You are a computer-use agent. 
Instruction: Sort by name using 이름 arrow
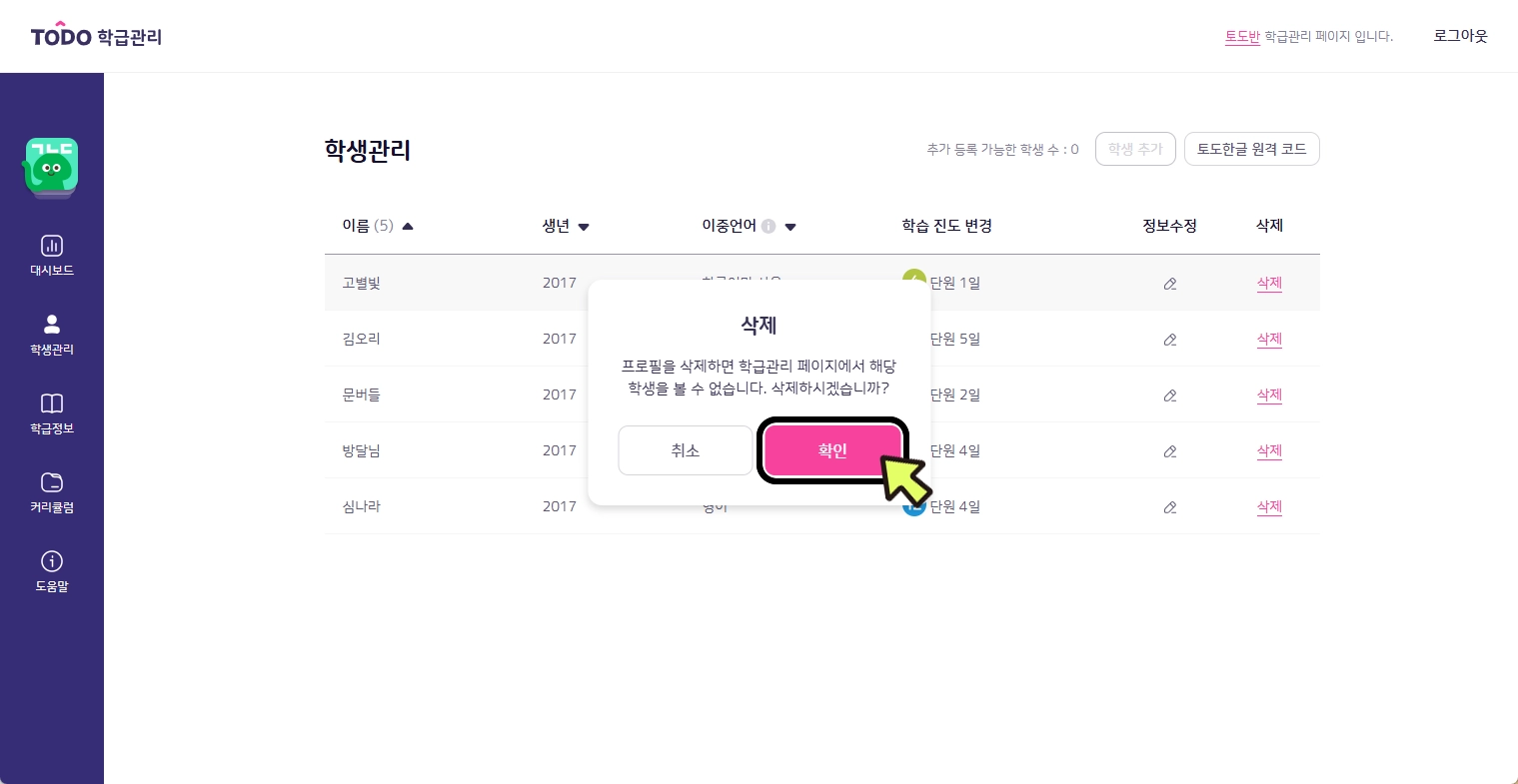[408, 227]
